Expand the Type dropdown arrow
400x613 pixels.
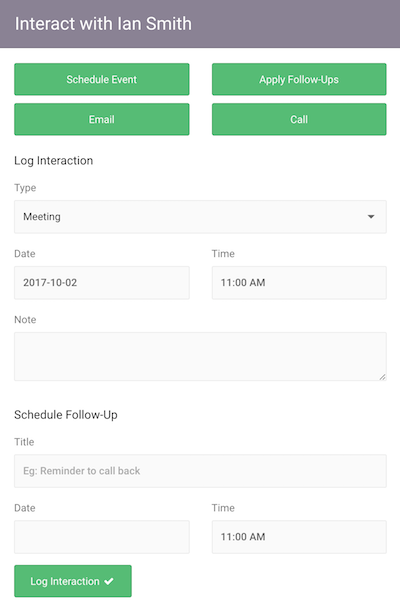coord(371,217)
